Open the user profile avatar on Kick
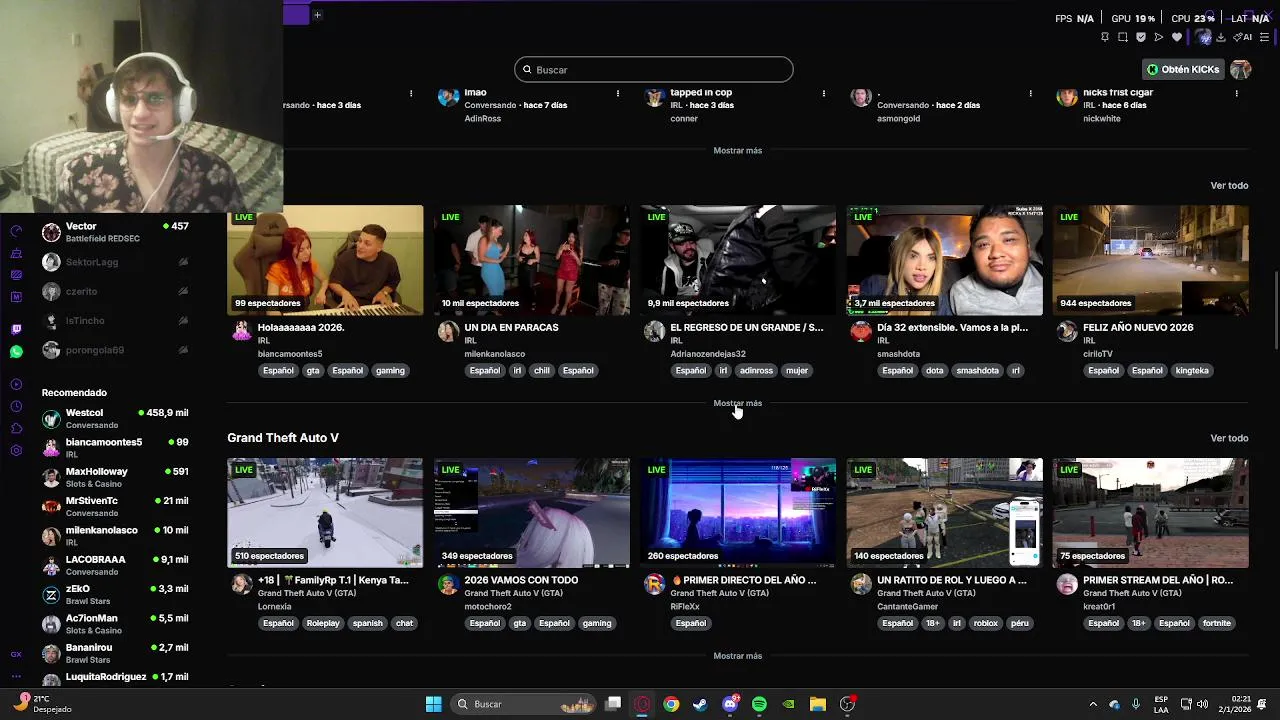 (1240, 69)
